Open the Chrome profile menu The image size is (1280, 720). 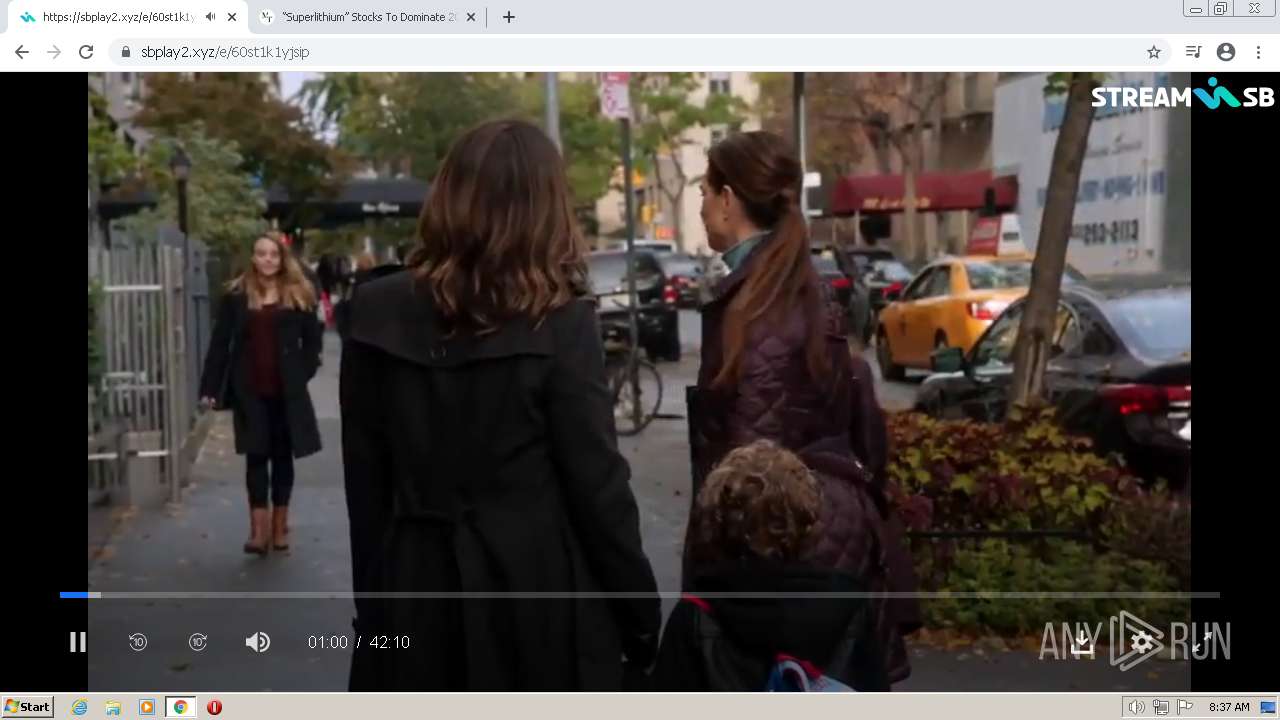[x=1226, y=52]
